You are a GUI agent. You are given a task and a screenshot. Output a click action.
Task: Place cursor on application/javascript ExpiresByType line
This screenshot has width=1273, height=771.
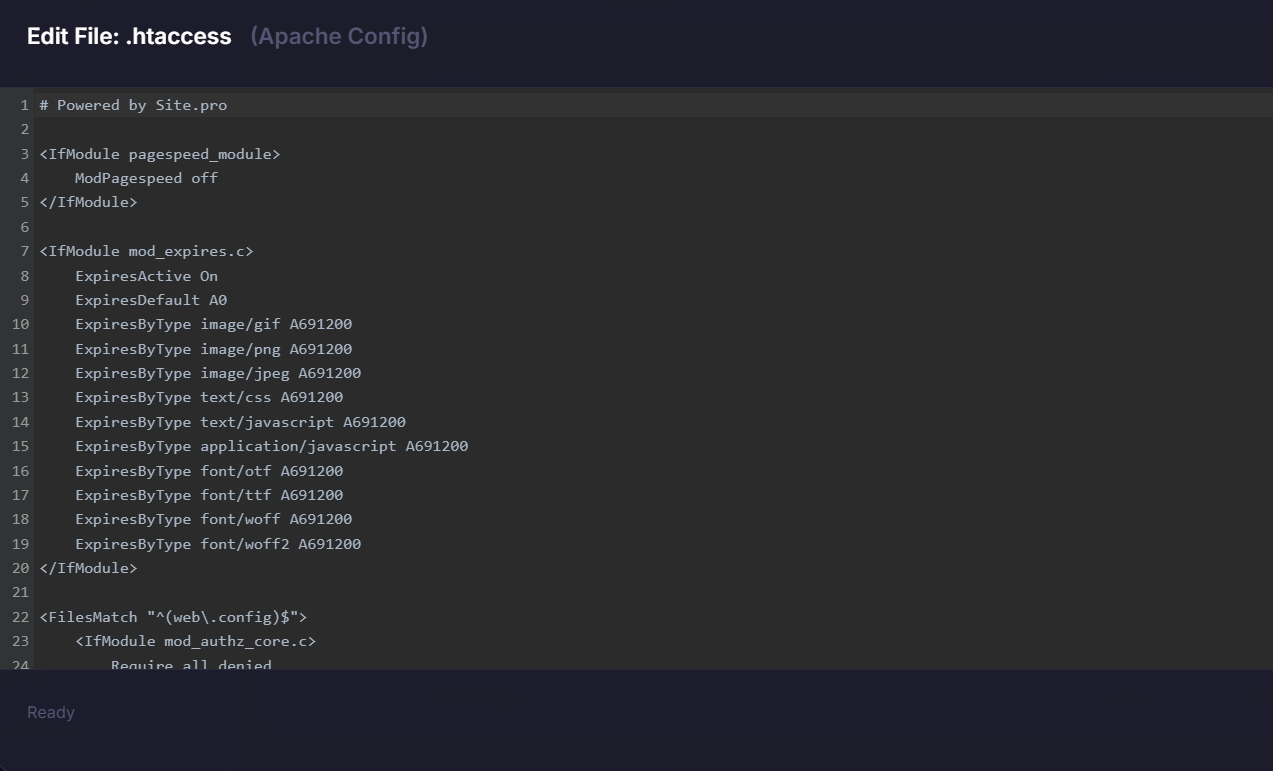(x=271, y=446)
